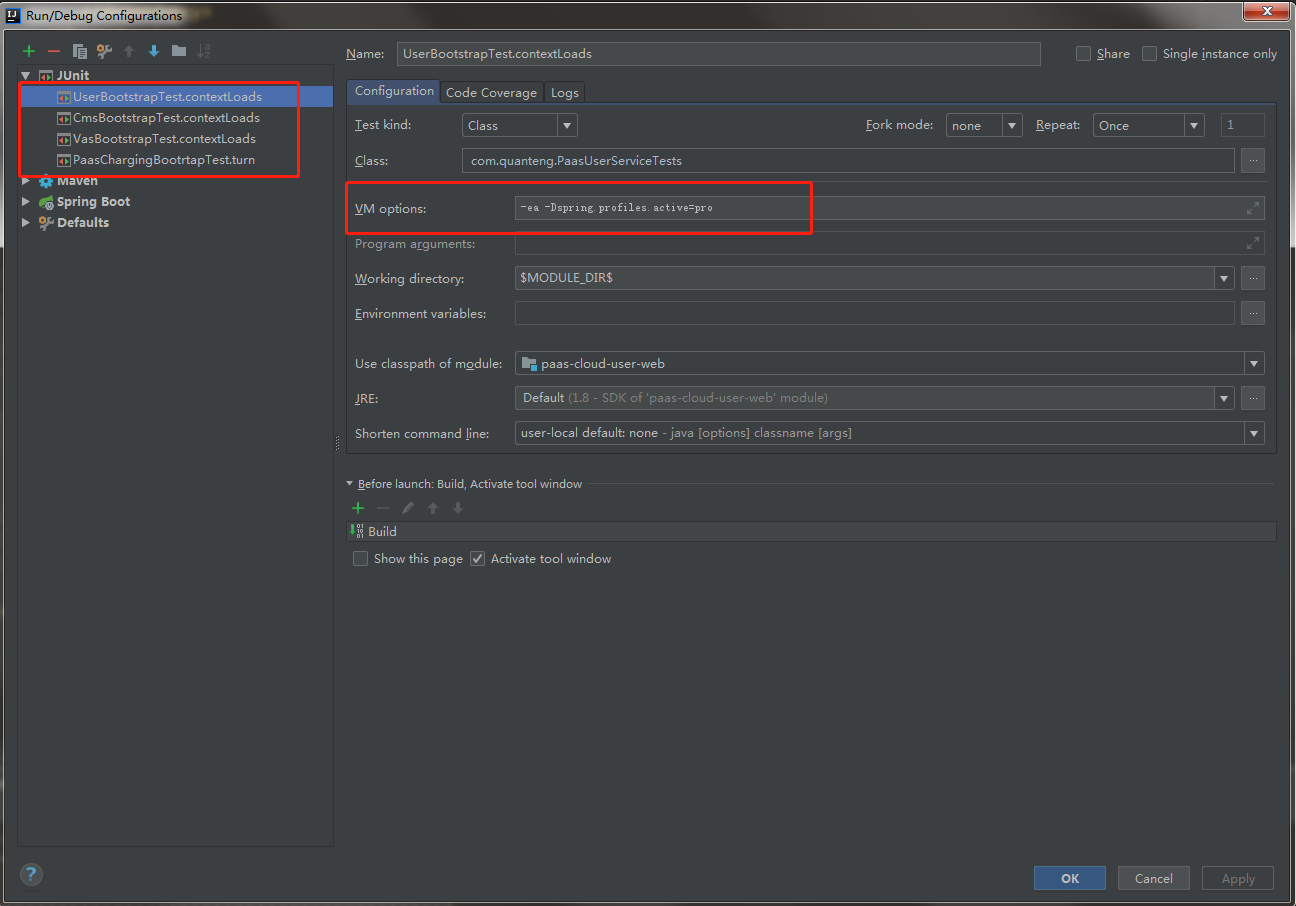Select the Build task in Before launch list

click(x=811, y=532)
